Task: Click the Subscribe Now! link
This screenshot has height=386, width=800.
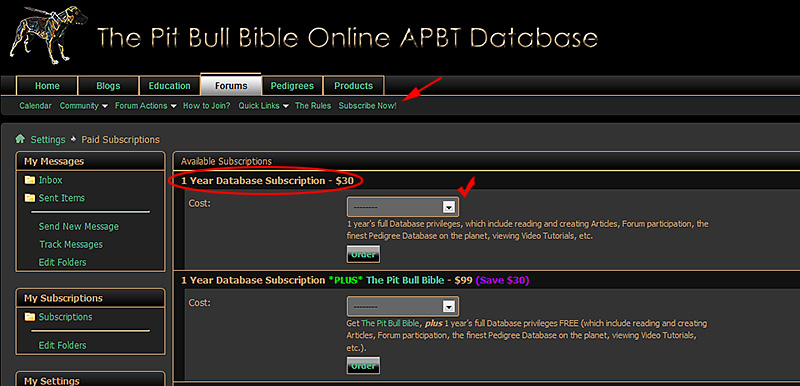Action: pyautogui.click(x=367, y=106)
